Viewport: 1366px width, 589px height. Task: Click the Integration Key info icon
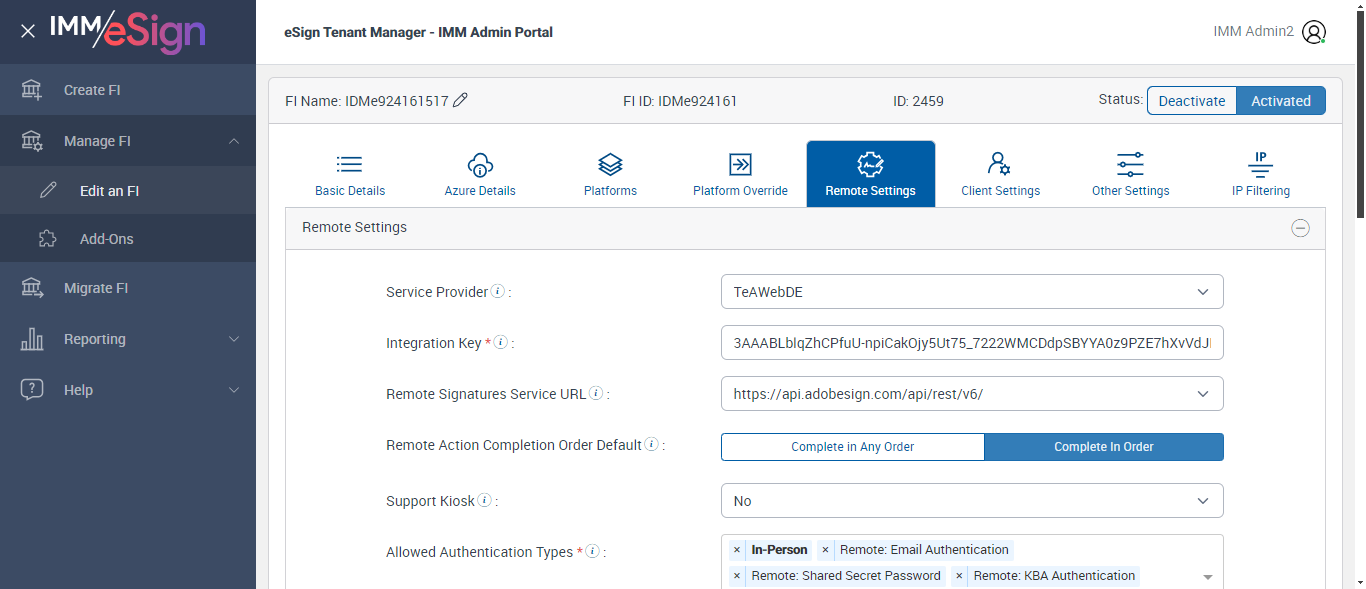click(501, 343)
